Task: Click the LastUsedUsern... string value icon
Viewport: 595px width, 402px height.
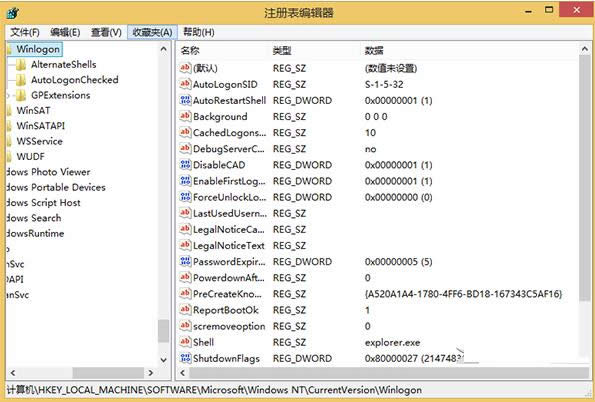Action: pos(185,213)
